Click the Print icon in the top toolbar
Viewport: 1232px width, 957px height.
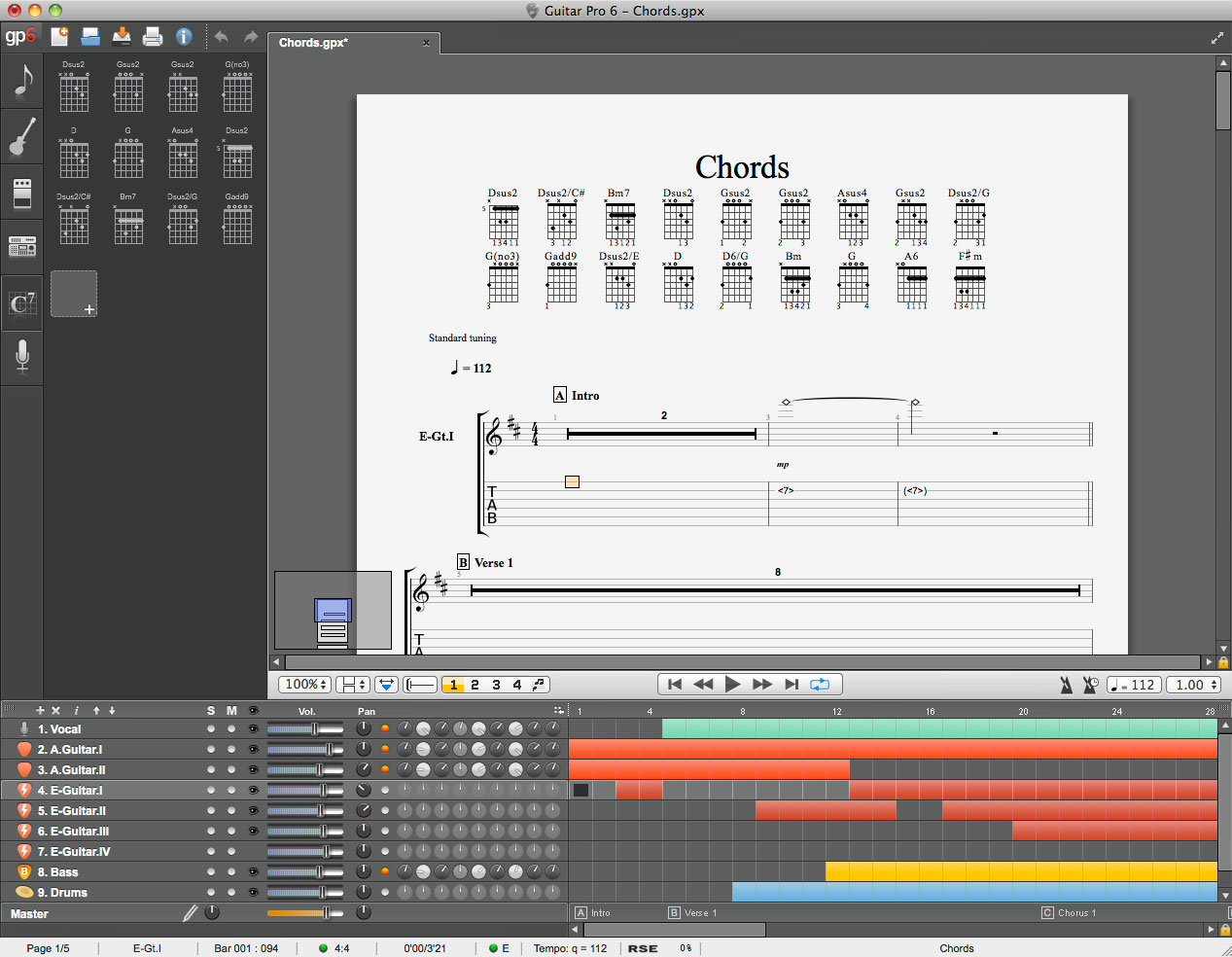pos(153,37)
